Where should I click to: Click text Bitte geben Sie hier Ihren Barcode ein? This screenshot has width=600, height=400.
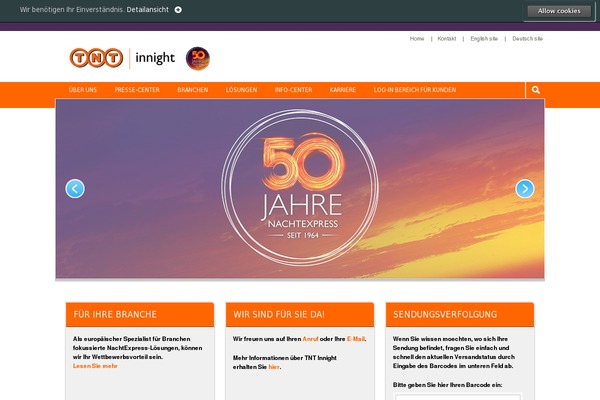coord(447,385)
